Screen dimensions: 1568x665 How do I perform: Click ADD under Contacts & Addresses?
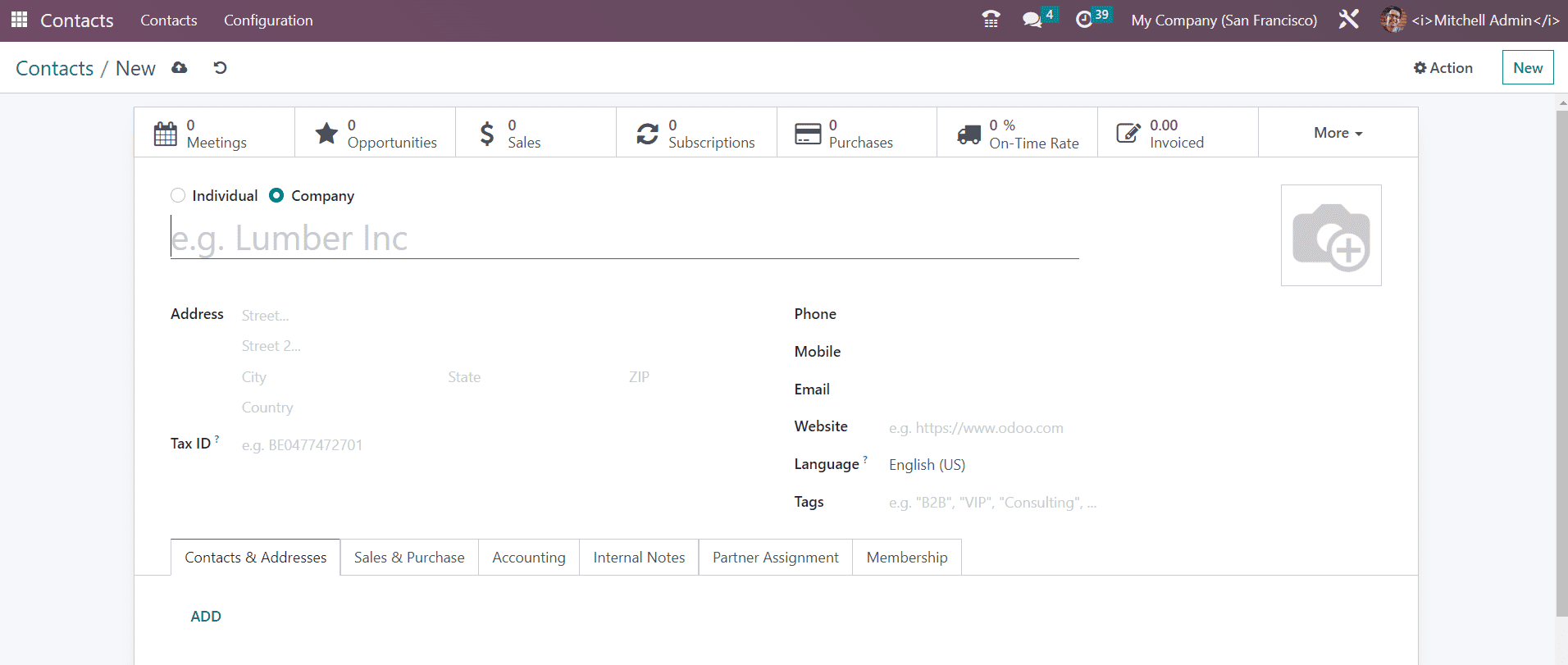pyautogui.click(x=206, y=617)
